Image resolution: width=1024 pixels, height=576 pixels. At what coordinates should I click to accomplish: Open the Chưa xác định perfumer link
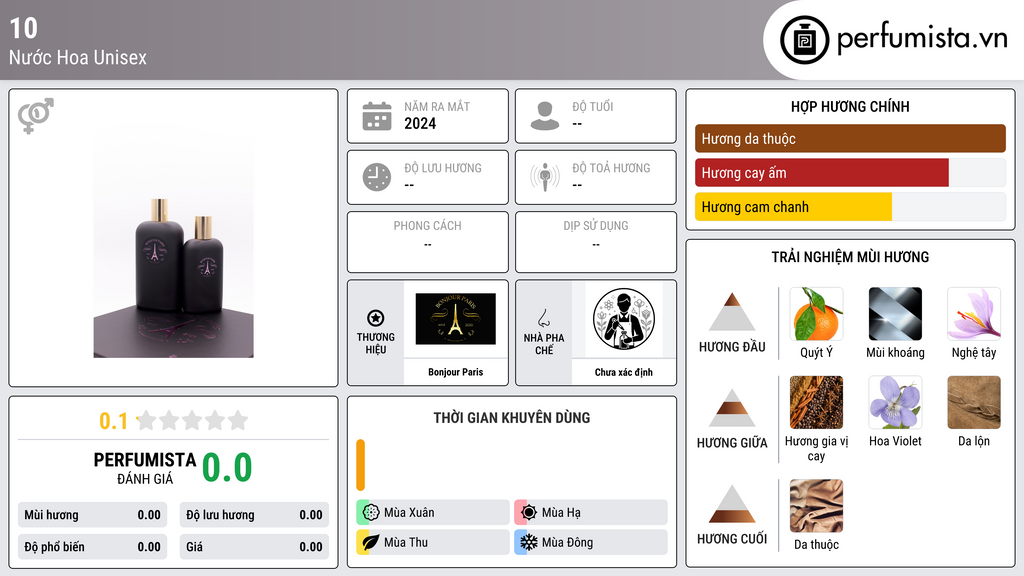pos(624,372)
